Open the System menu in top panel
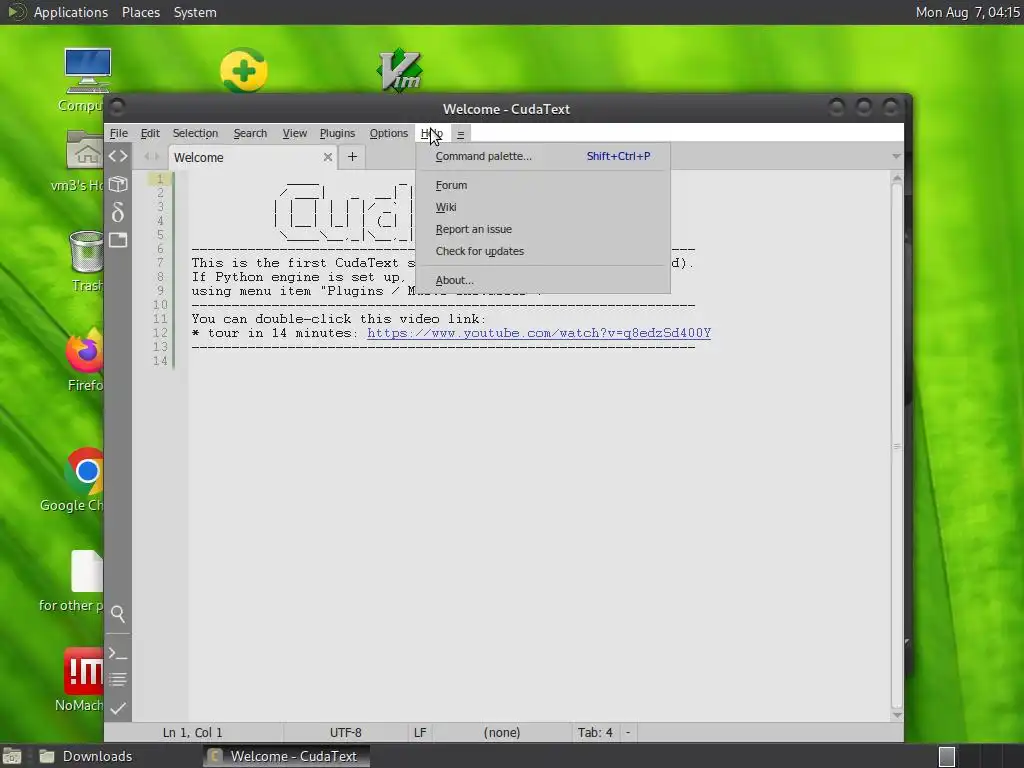This screenshot has width=1024, height=768. (195, 12)
